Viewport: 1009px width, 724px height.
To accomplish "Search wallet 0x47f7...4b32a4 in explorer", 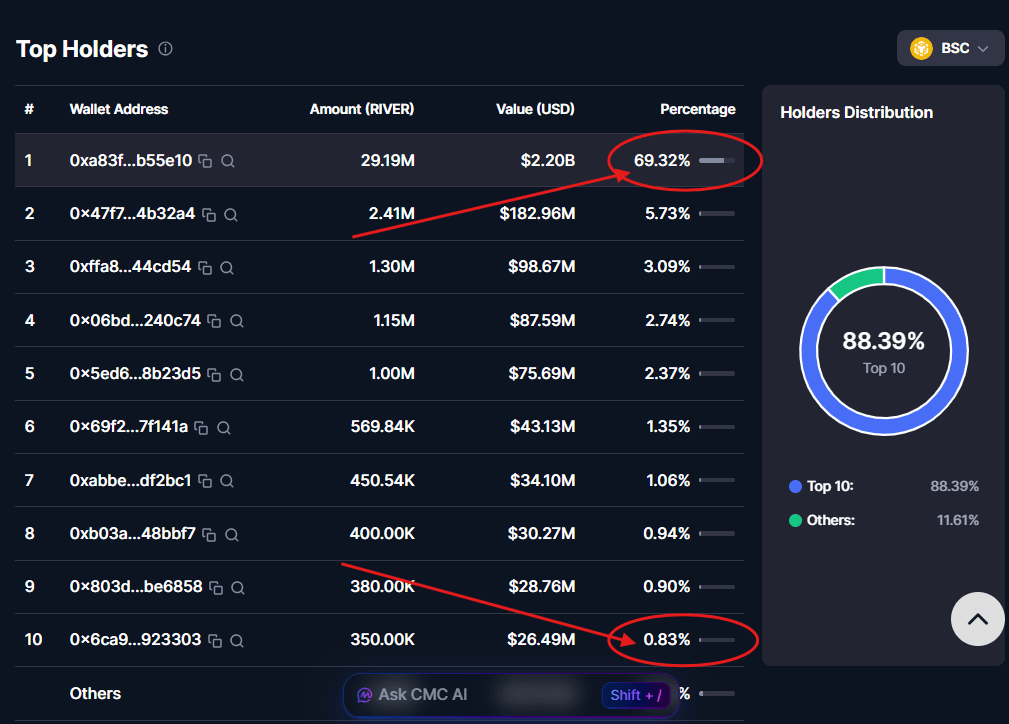I will pos(231,214).
